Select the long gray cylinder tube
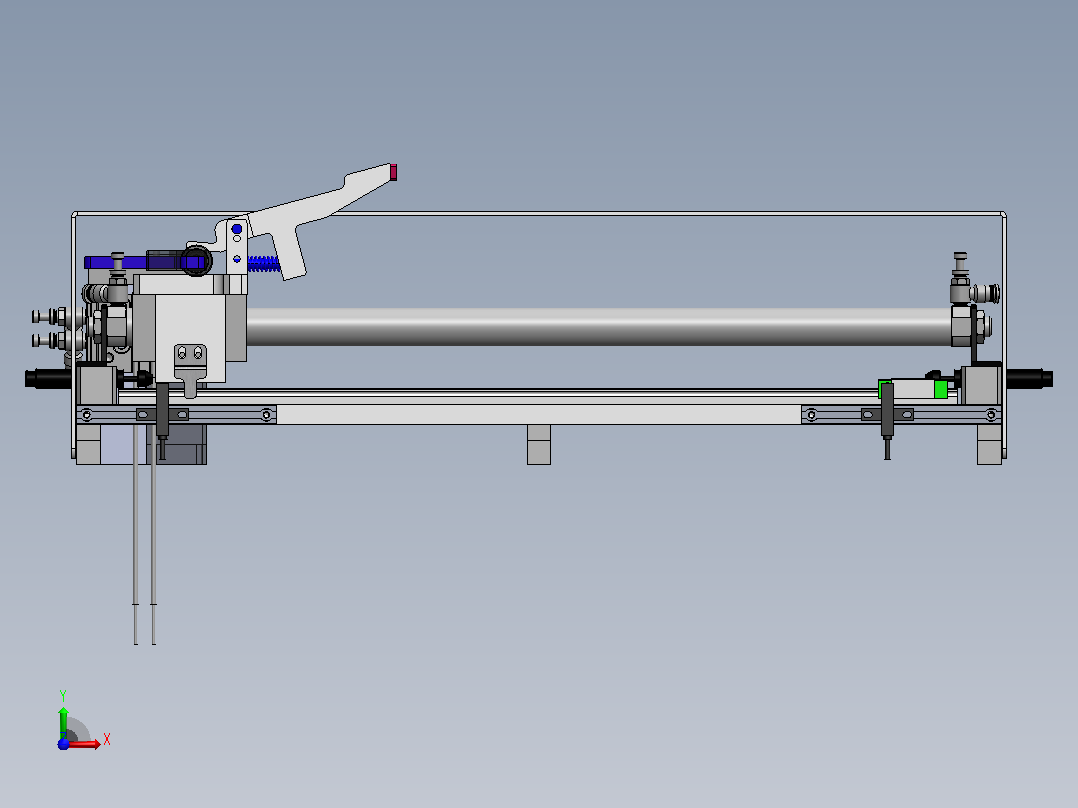Image resolution: width=1078 pixels, height=808 pixels. pos(599,327)
